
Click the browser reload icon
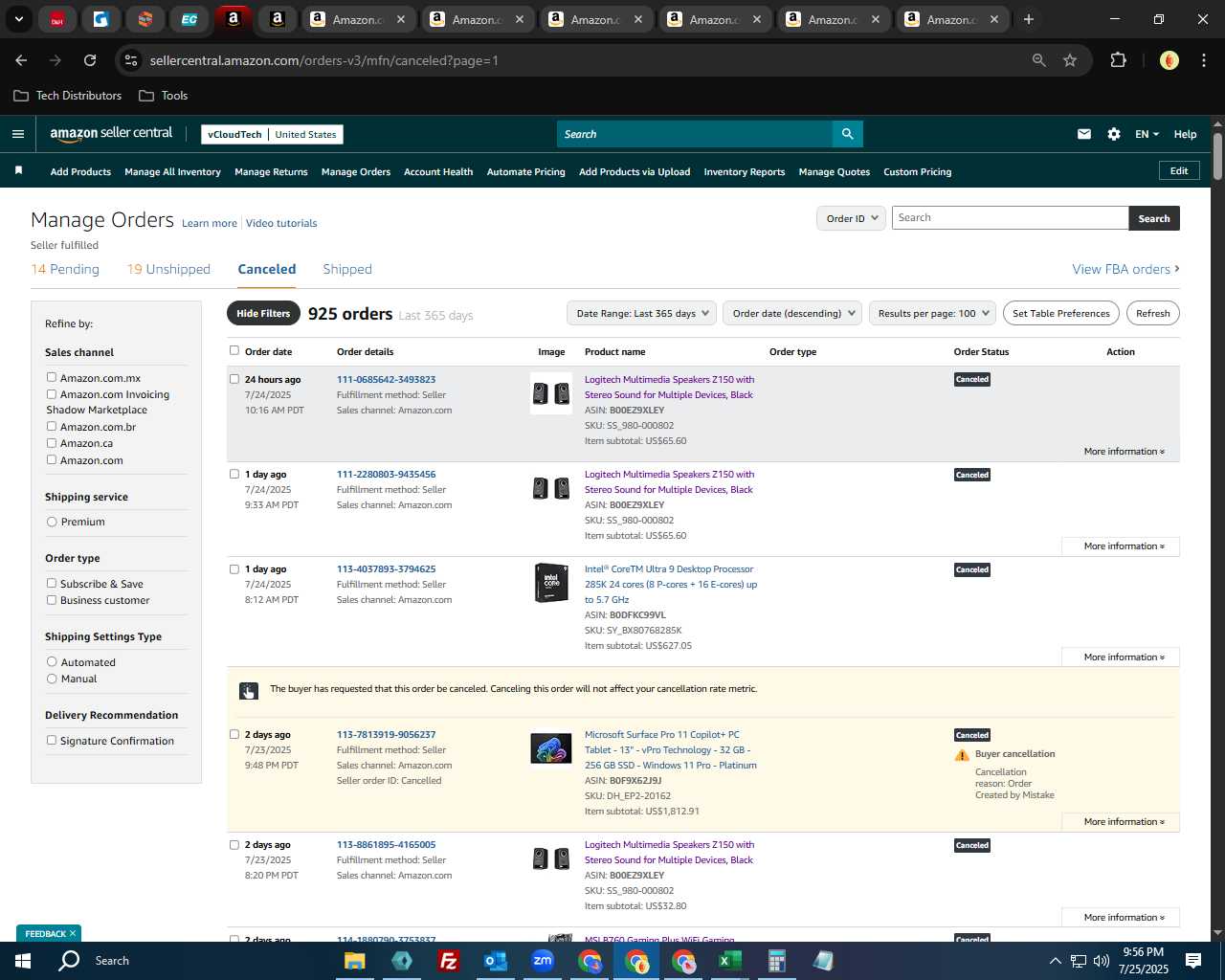[x=90, y=60]
